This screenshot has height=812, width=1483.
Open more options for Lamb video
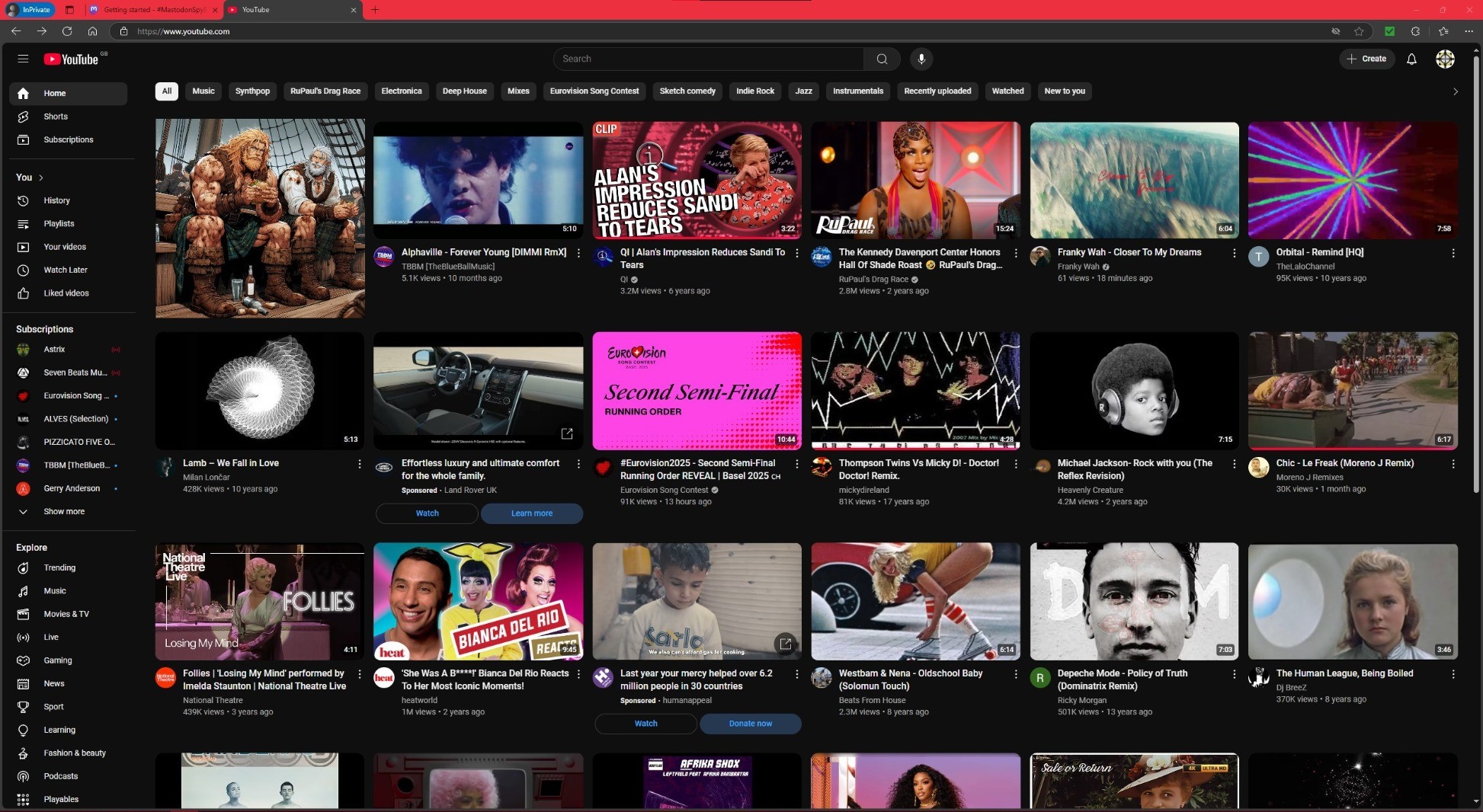[x=360, y=464]
